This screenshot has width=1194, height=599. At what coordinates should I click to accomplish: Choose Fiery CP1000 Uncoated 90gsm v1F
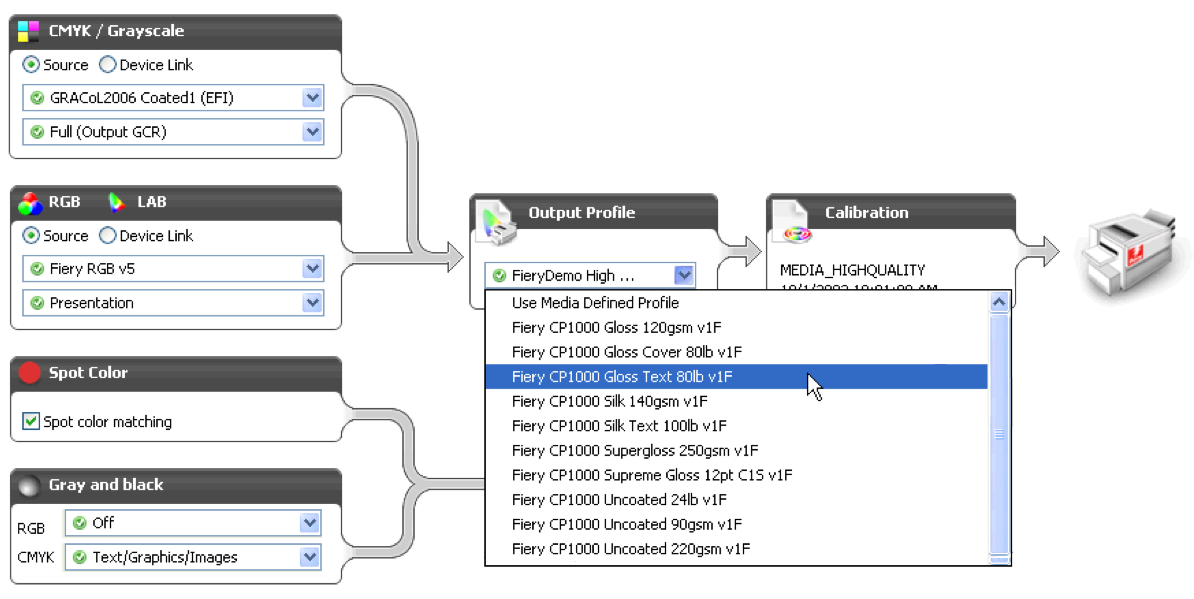click(736, 524)
